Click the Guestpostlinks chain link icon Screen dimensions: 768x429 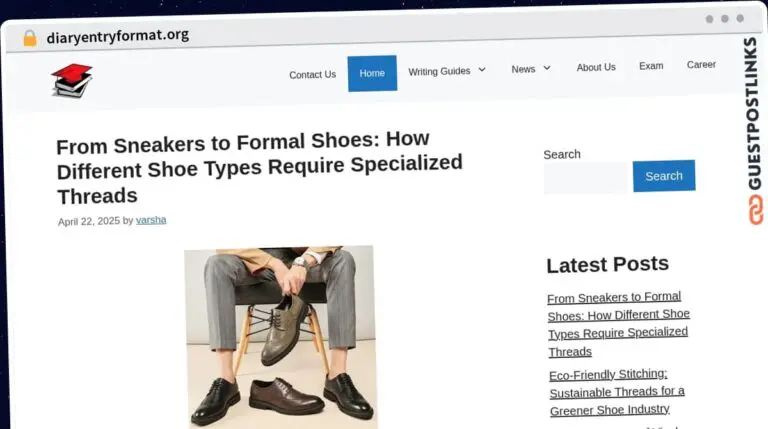pos(756,210)
